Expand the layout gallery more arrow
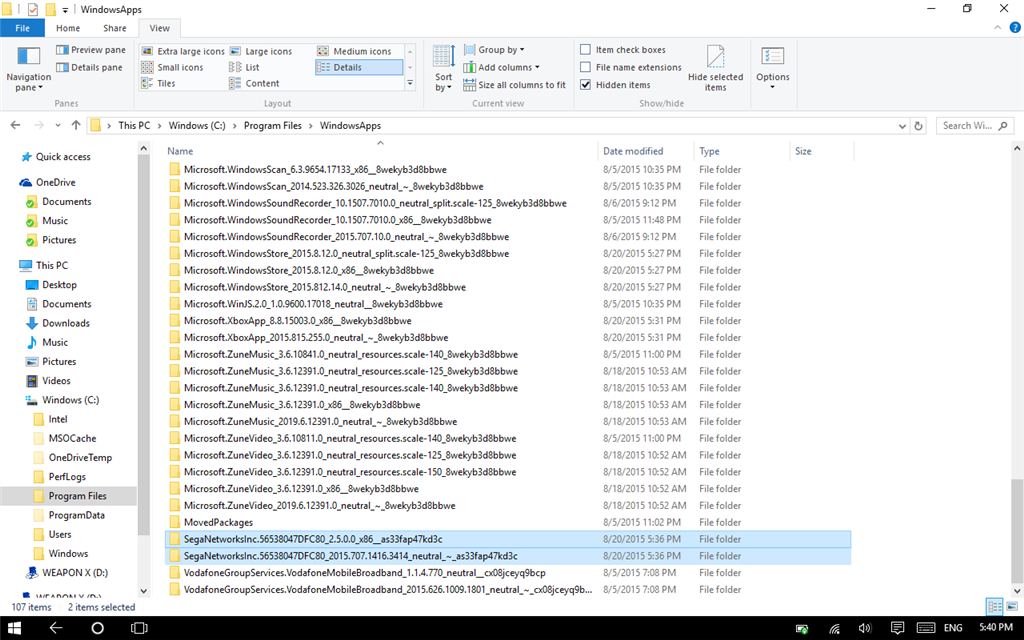 click(410, 83)
